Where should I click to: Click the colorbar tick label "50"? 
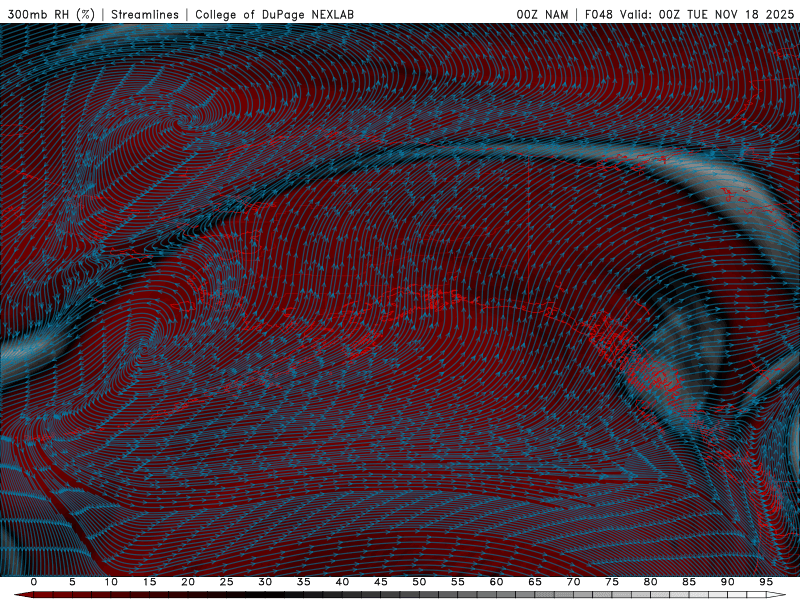pyautogui.click(x=419, y=582)
